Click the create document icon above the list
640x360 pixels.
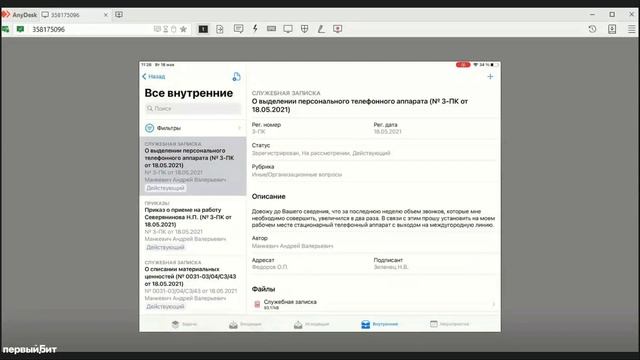pyautogui.click(x=236, y=76)
